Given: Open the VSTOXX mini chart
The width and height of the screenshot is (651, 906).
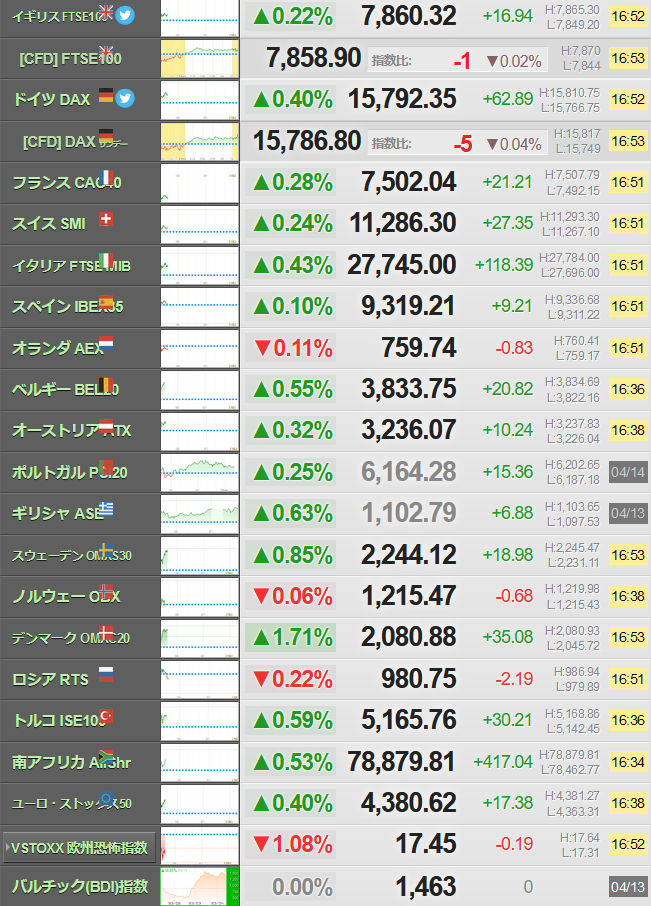Looking at the screenshot, I should [x=199, y=845].
